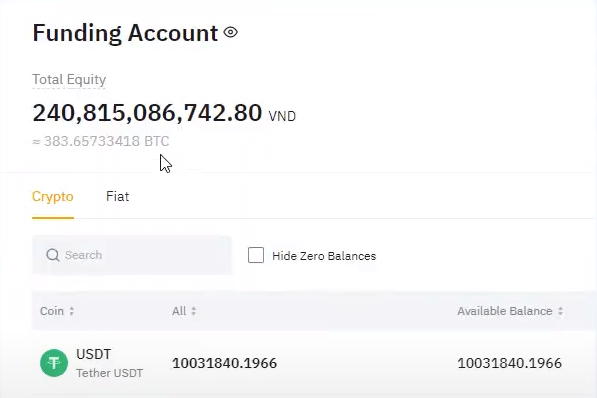Screen dimensions: 597x398
Task: Sort by the Available Balance column
Action: pyautogui.click(x=510, y=311)
